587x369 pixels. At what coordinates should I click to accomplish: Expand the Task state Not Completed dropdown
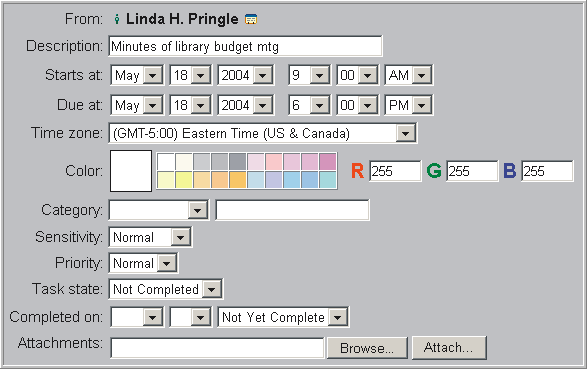click(x=165, y=289)
